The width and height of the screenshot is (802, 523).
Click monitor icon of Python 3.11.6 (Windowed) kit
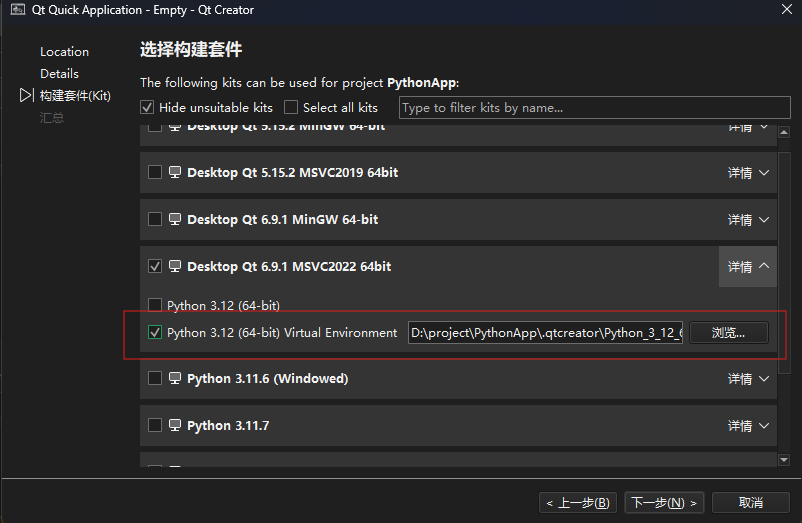175,378
